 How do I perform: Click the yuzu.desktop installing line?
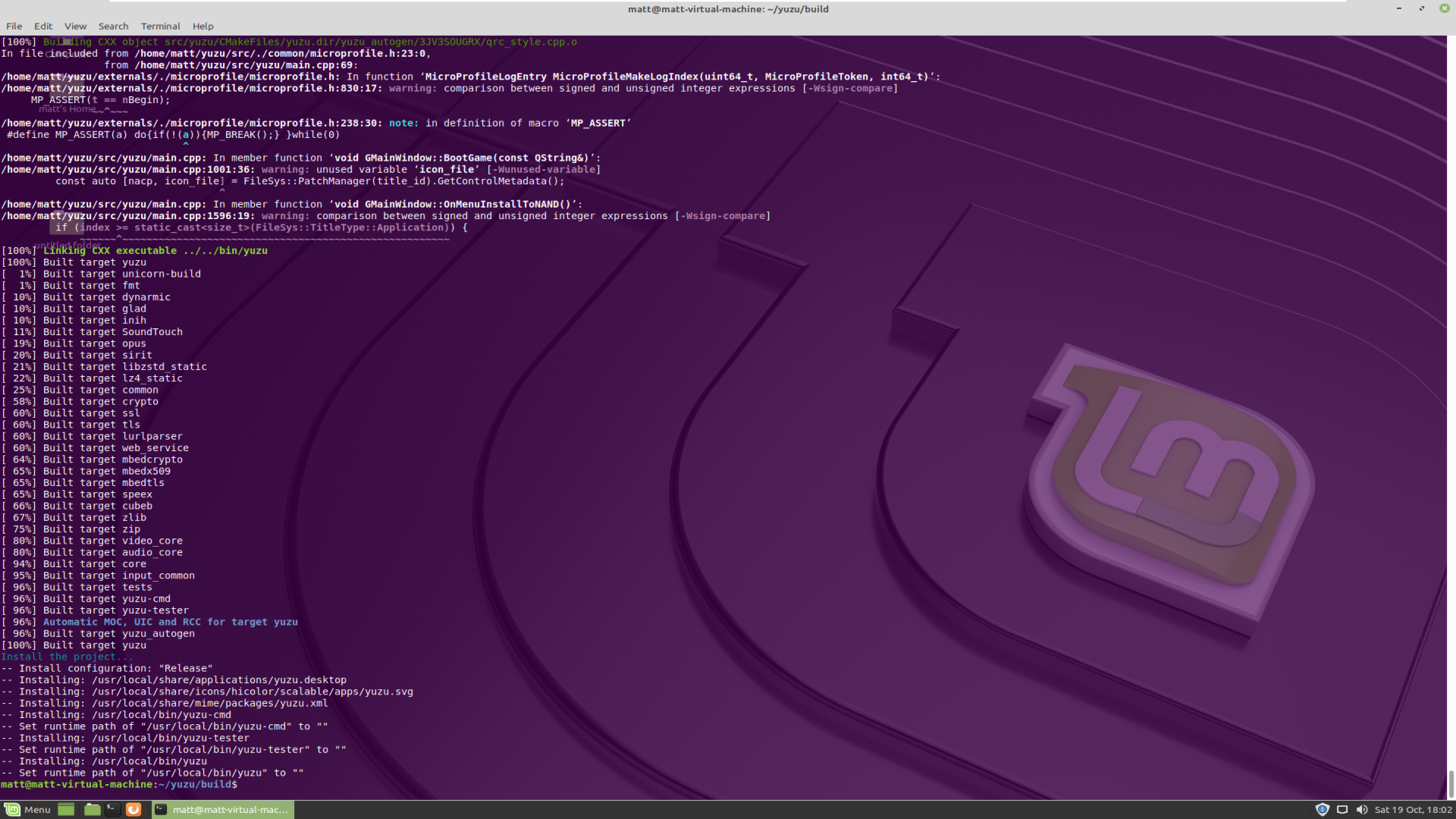coord(174,680)
